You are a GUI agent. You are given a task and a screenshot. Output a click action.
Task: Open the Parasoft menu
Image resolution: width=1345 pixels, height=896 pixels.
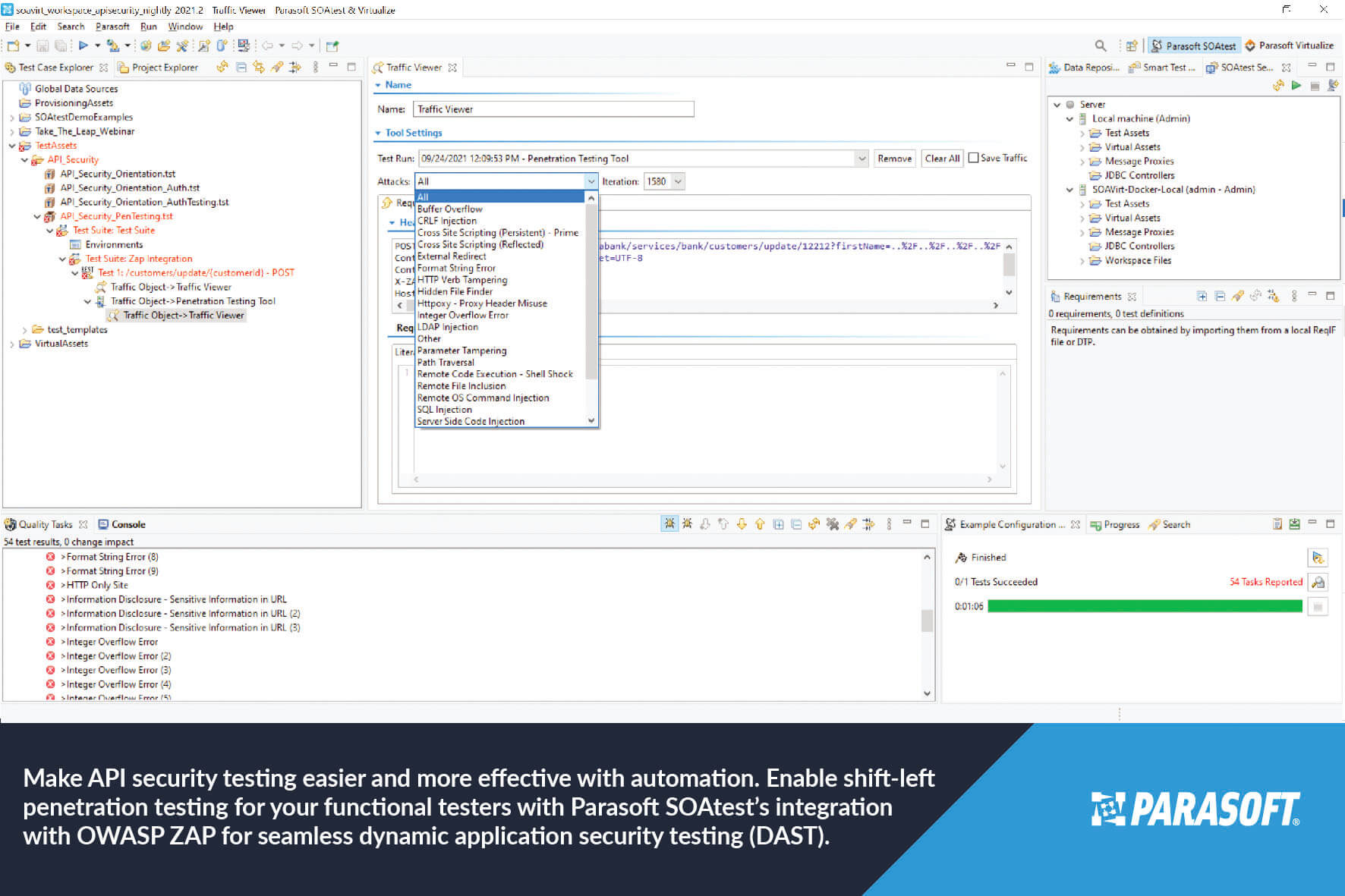(112, 27)
